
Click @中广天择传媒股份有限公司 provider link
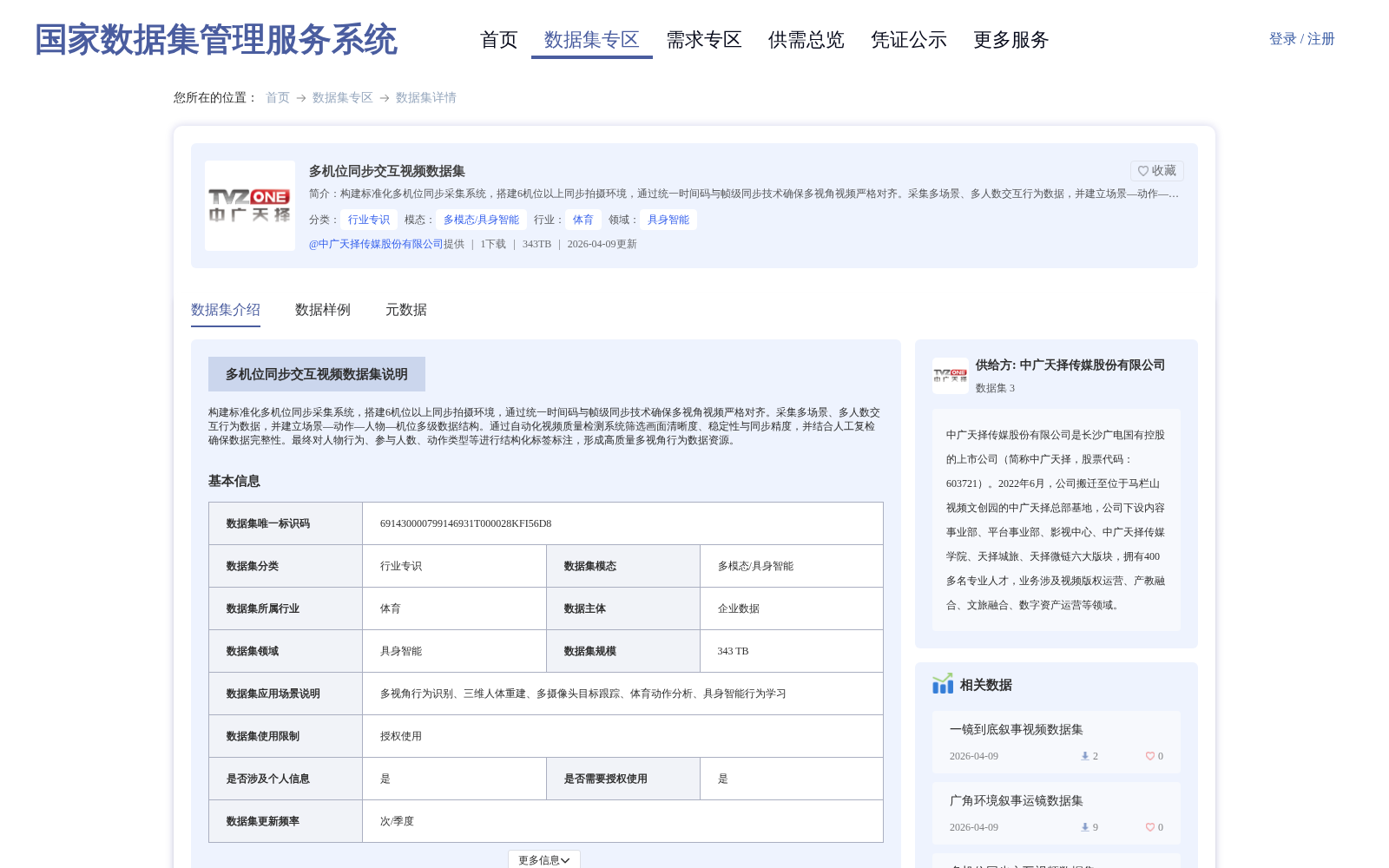(x=376, y=245)
